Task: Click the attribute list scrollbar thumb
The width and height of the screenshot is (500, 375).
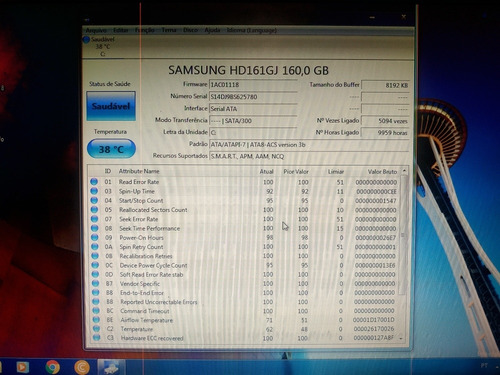Action: pyautogui.click(x=403, y=235)
